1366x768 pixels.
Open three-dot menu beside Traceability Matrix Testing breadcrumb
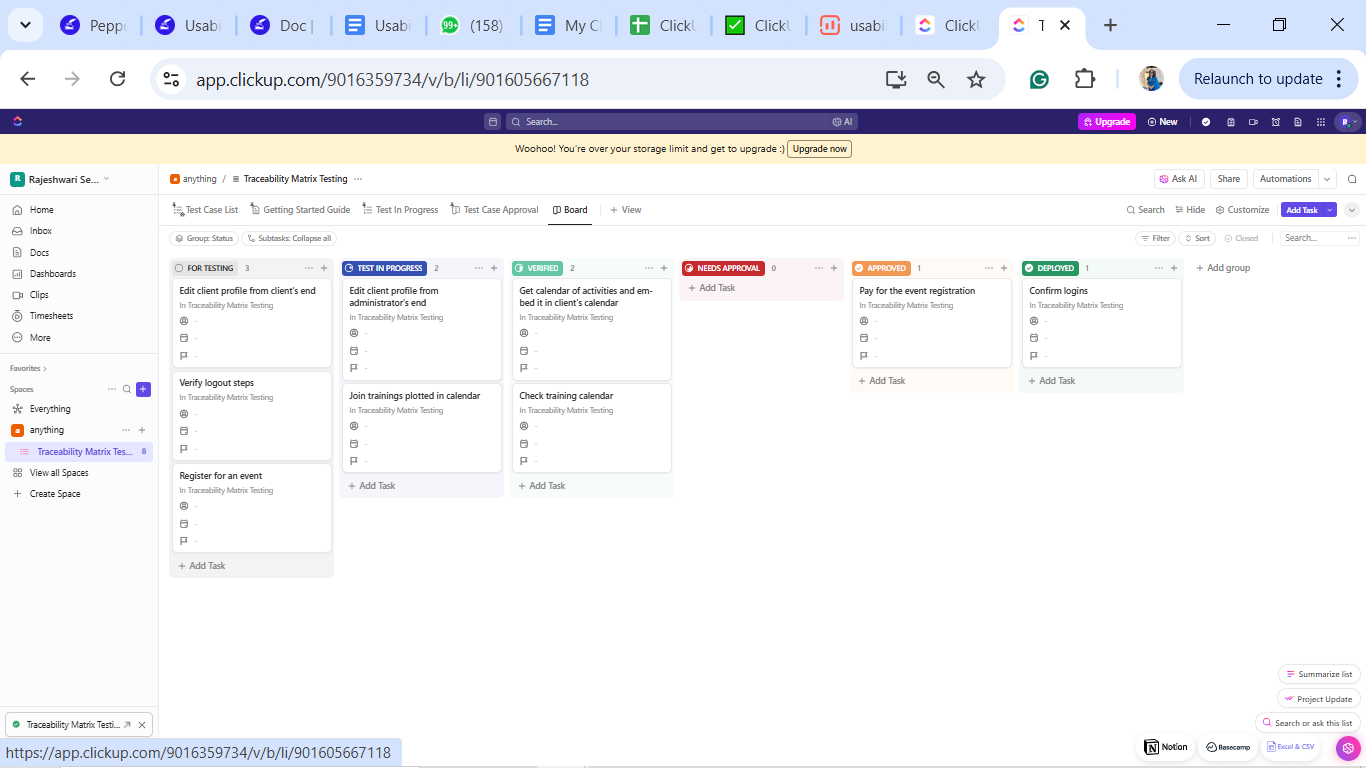click(x=358, y=179)
